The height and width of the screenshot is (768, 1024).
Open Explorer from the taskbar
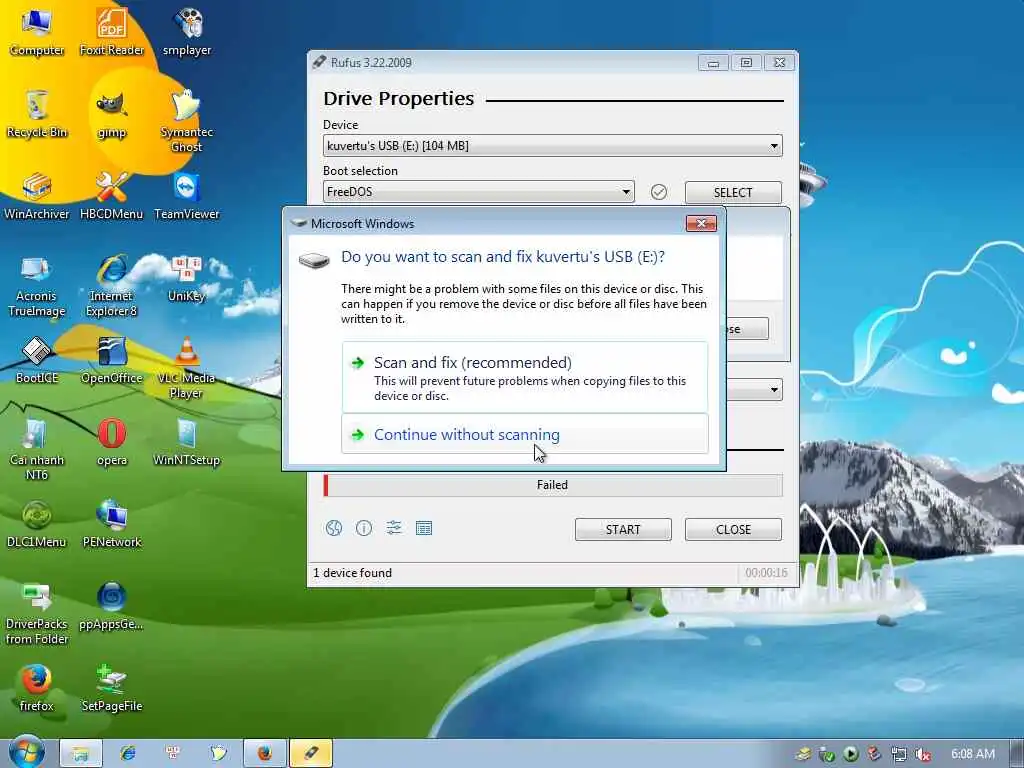point(81,753)
